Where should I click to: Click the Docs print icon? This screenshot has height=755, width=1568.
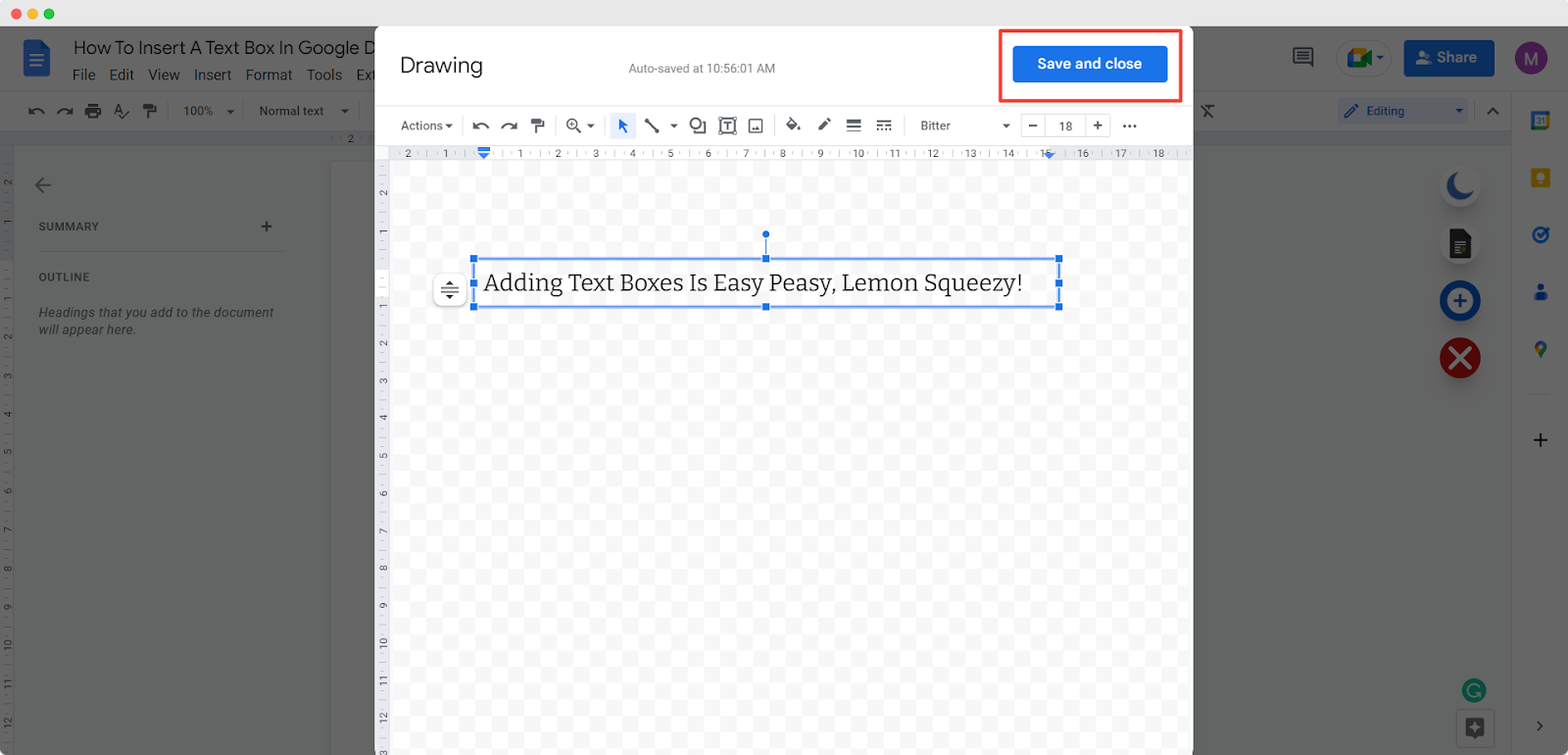click(x=93, y=111)
